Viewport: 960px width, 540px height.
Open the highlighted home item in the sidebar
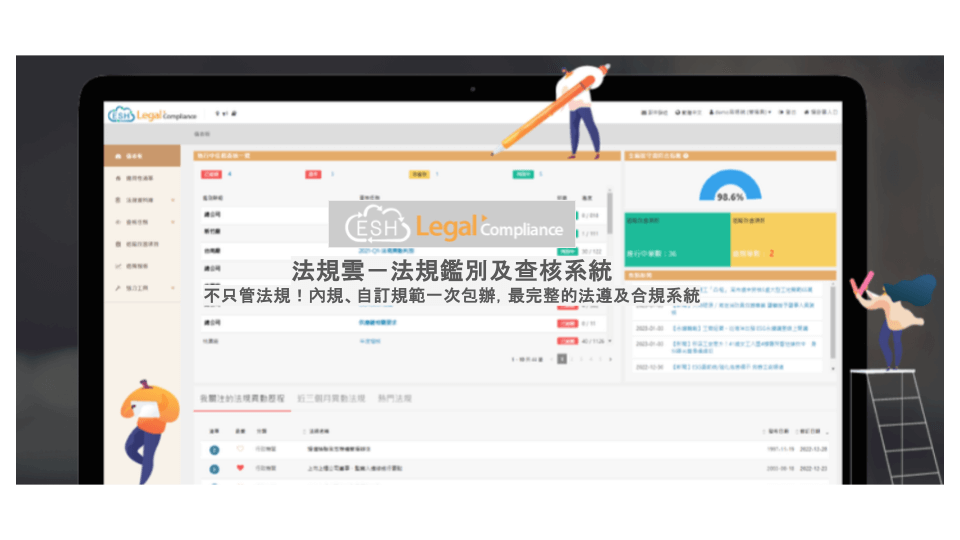pyautogui.click(x=142, y=156)
